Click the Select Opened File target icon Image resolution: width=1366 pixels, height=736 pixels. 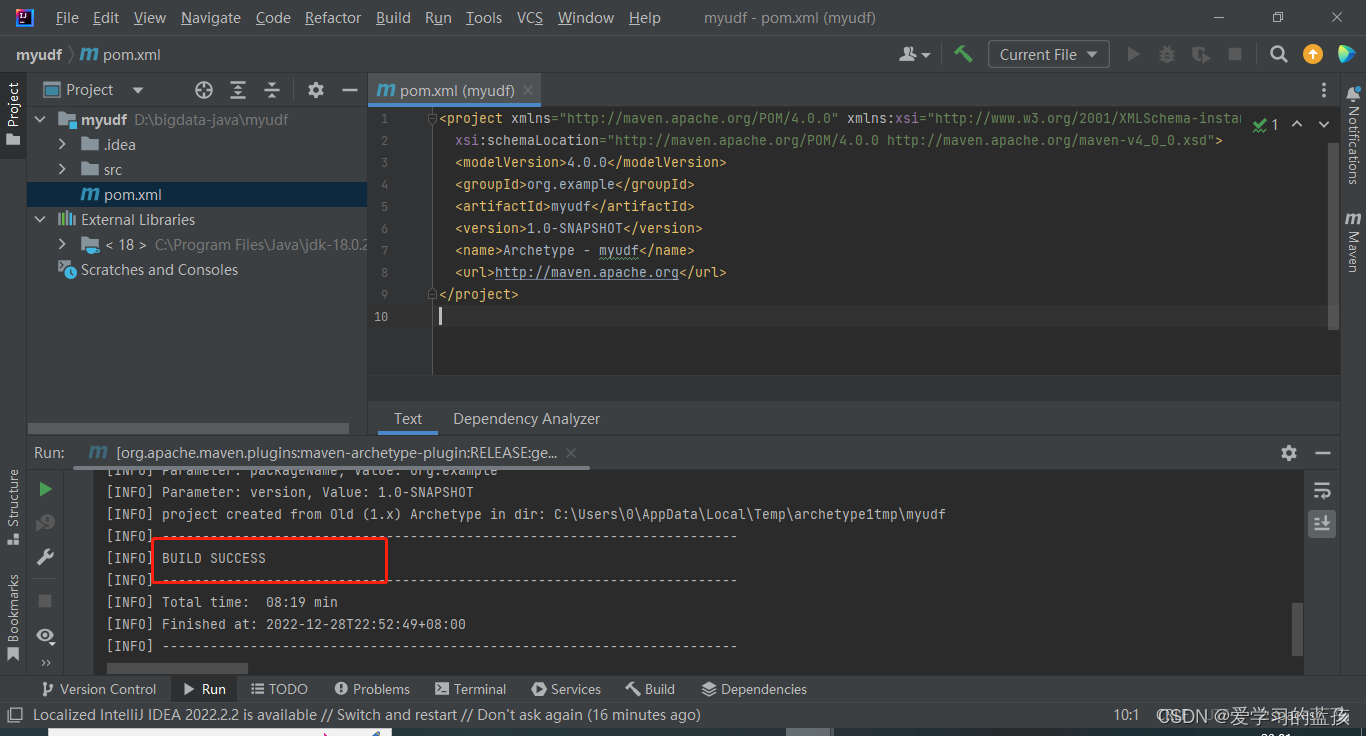tap(204, 90)
